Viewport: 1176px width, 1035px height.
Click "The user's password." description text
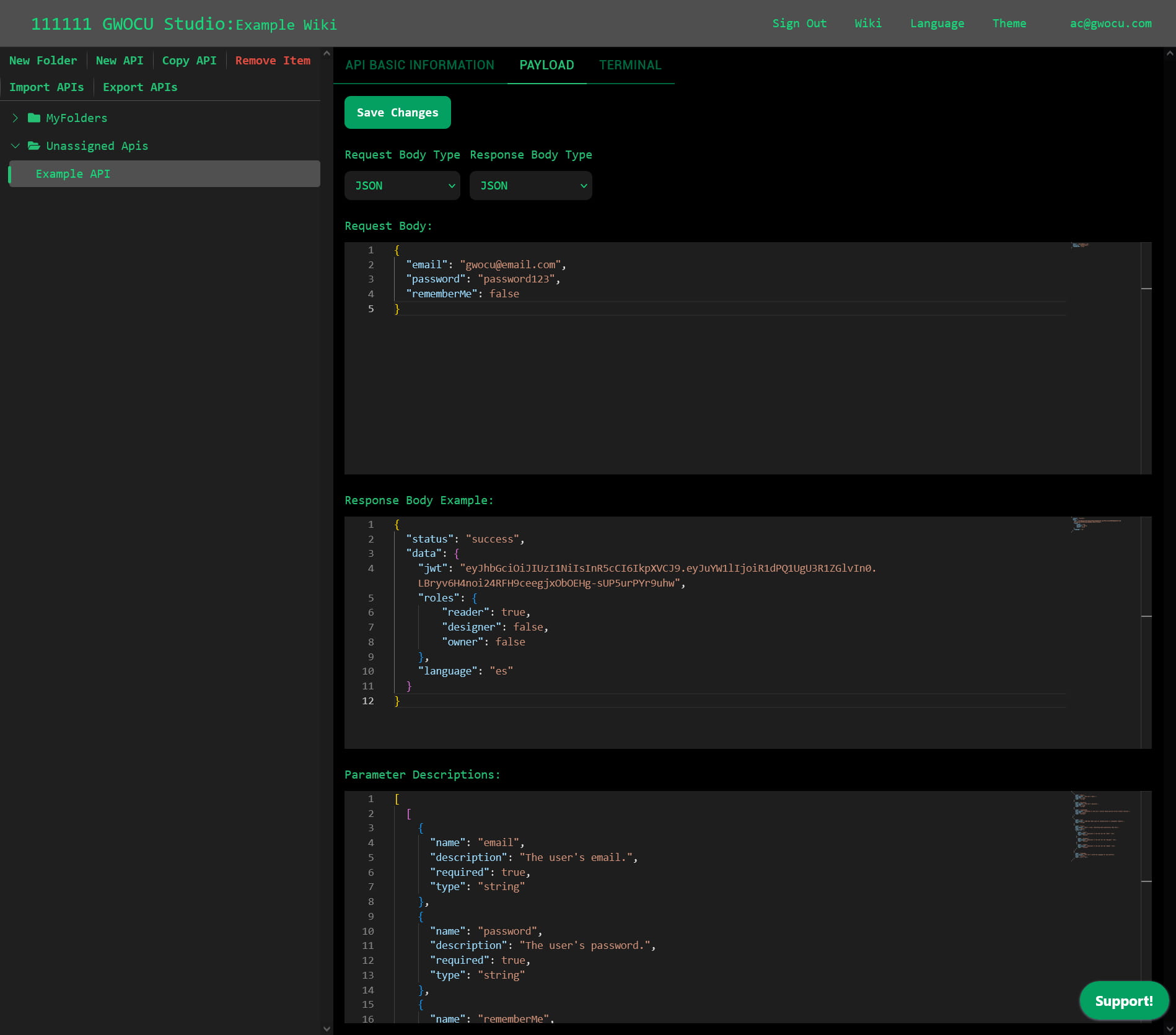585,945
